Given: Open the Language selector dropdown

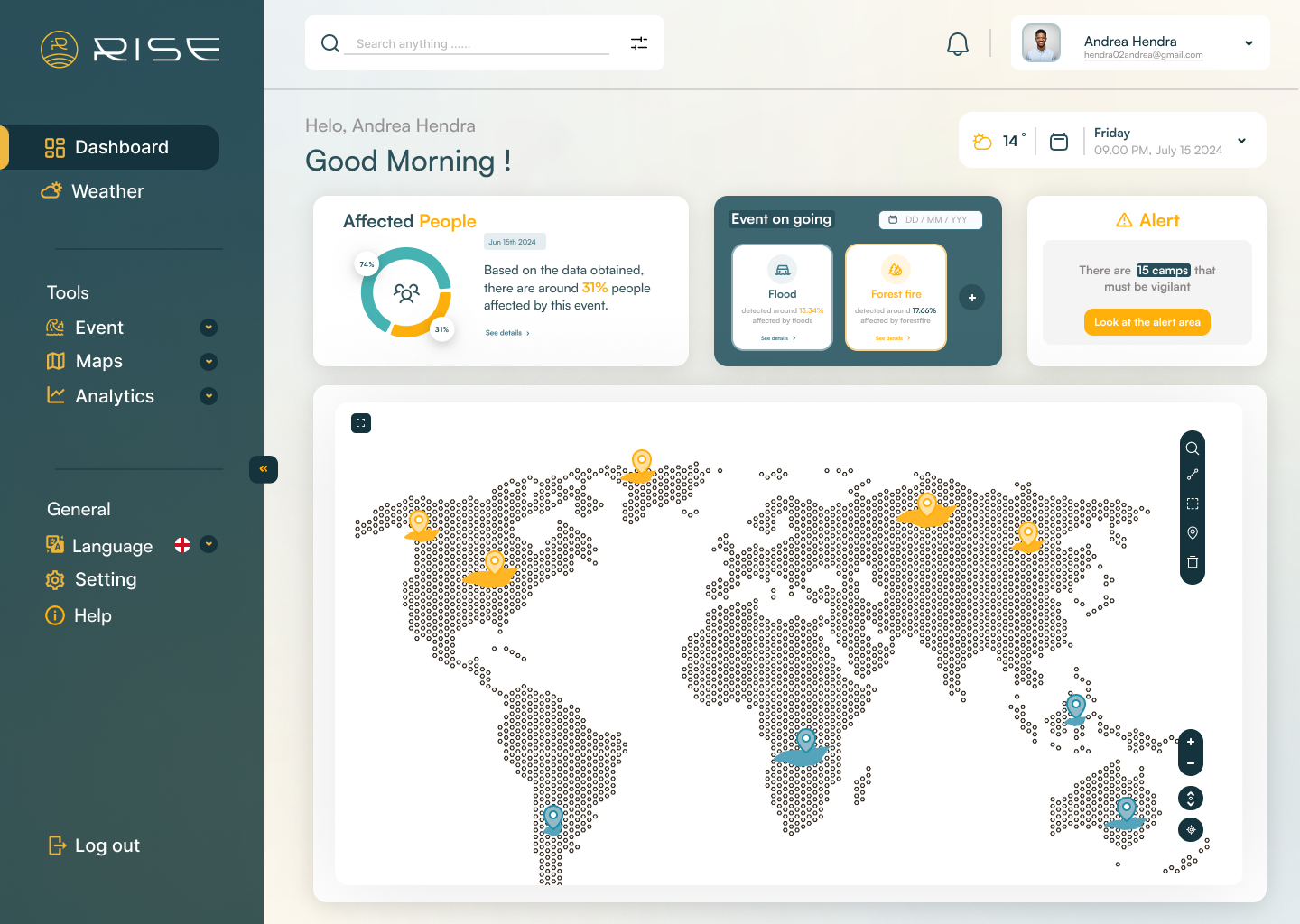Looking at the screenshot, I should tap(209, 544).
